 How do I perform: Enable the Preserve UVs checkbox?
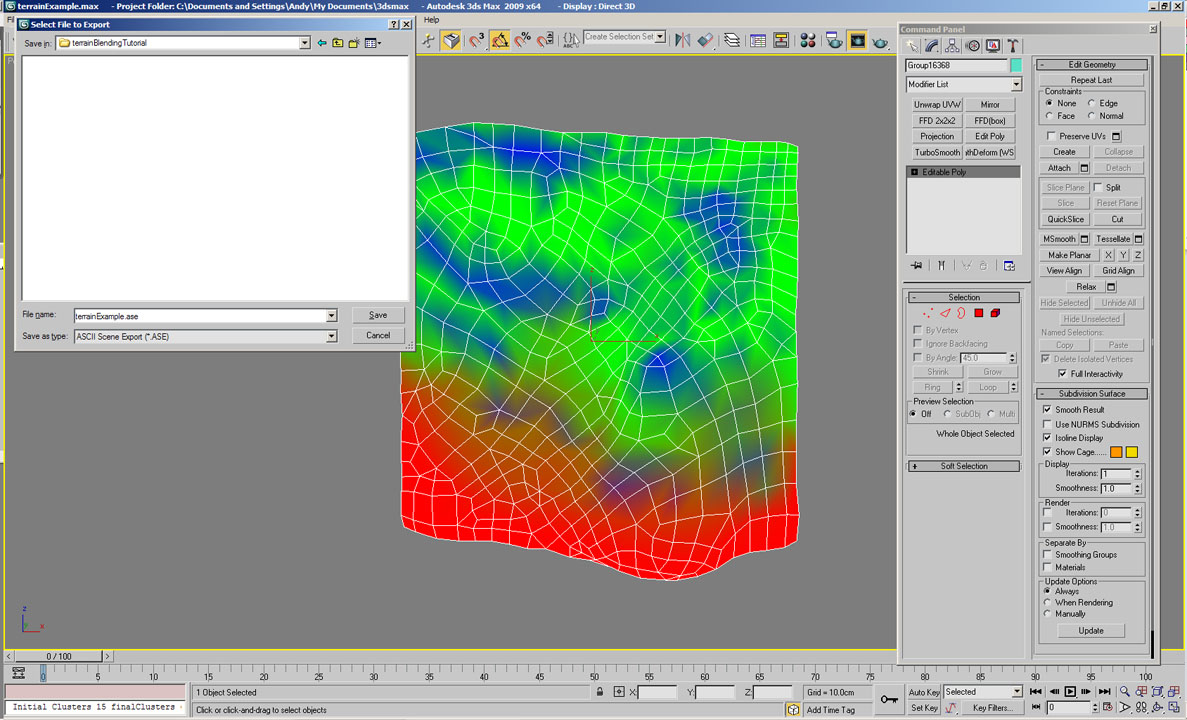point(1051,136)
